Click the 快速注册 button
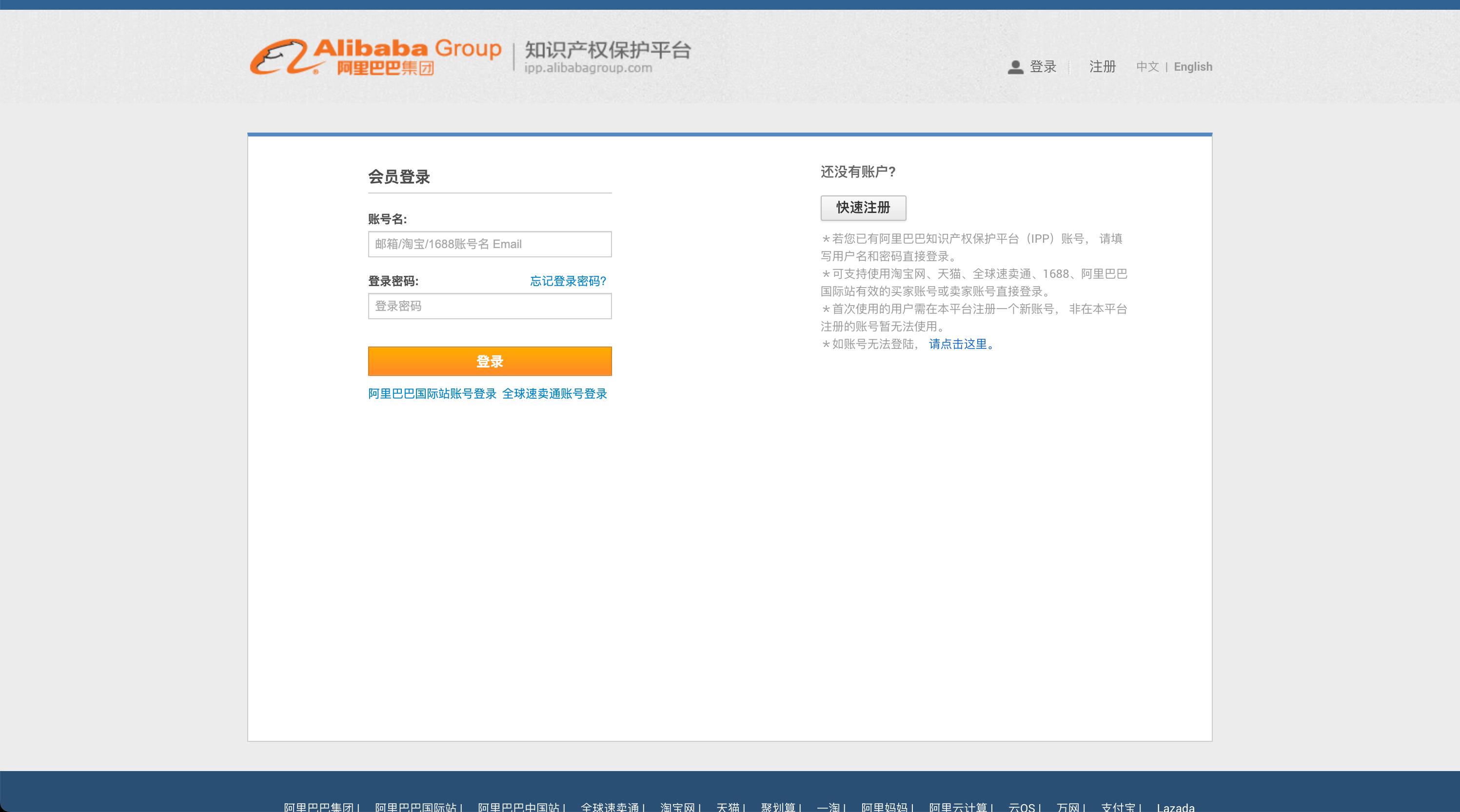 coord(863,208)
